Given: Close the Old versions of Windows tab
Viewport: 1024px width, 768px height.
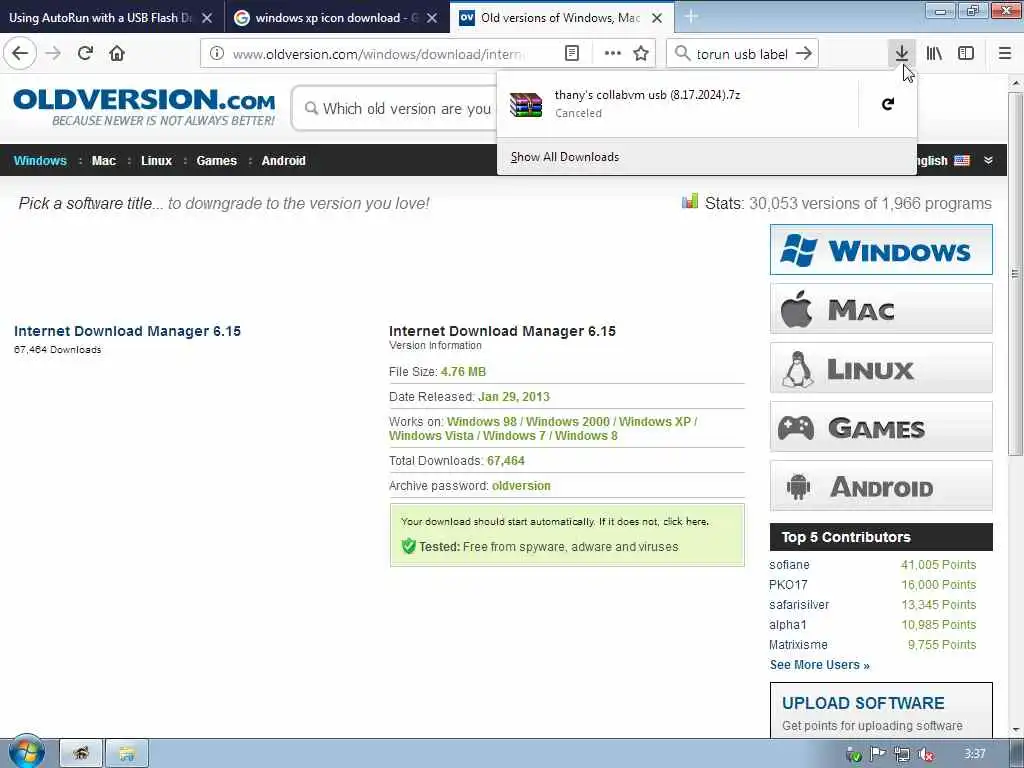Looking at the screenshot, I should 657,18.
